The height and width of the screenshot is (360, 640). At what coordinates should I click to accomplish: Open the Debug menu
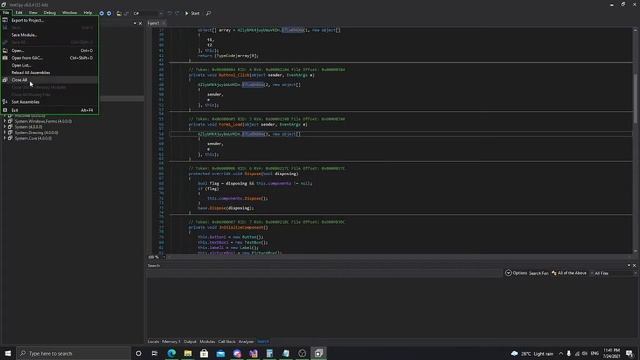[49, 13]
